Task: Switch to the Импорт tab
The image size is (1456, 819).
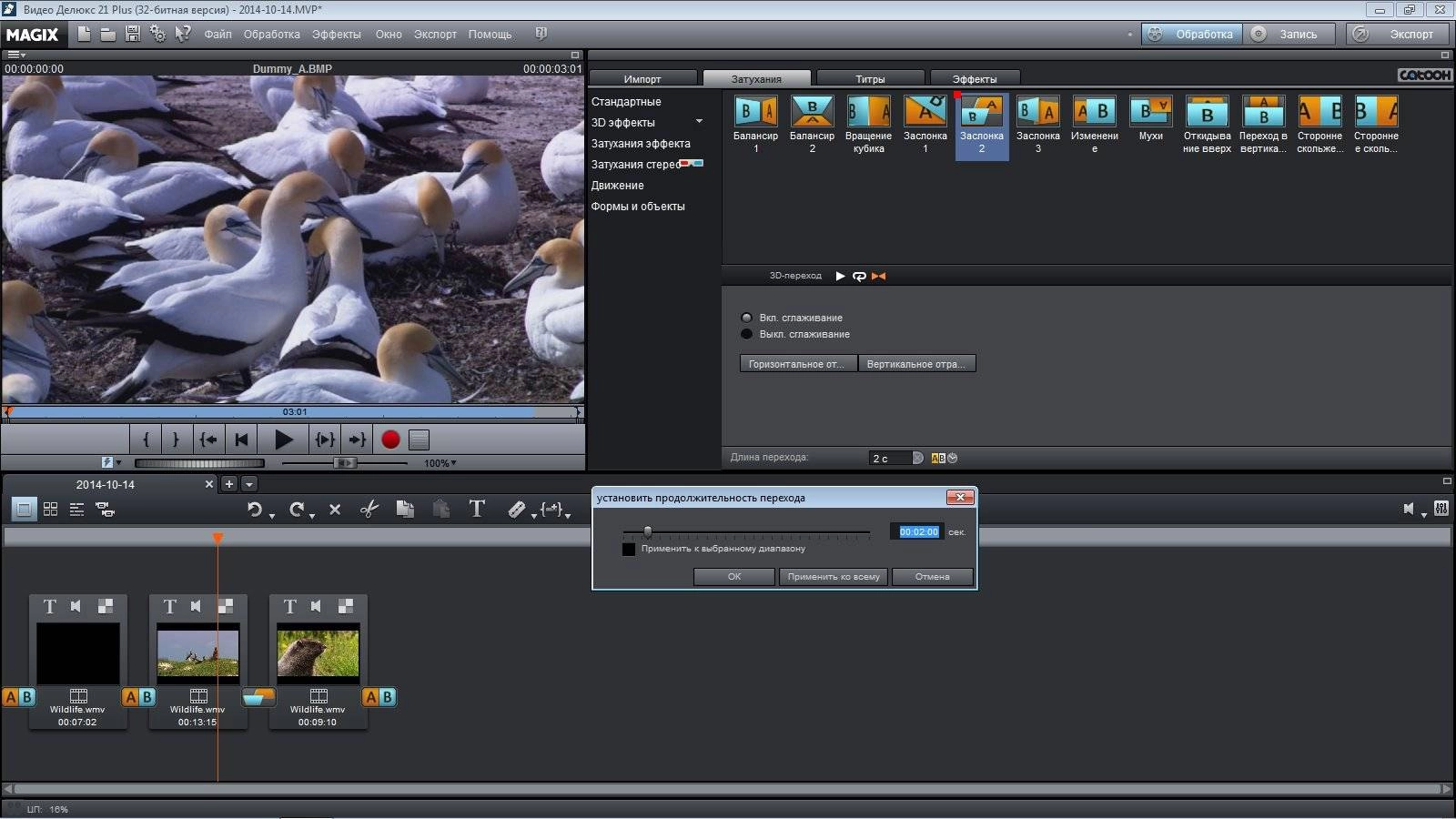Action: [x=642, y=79]
